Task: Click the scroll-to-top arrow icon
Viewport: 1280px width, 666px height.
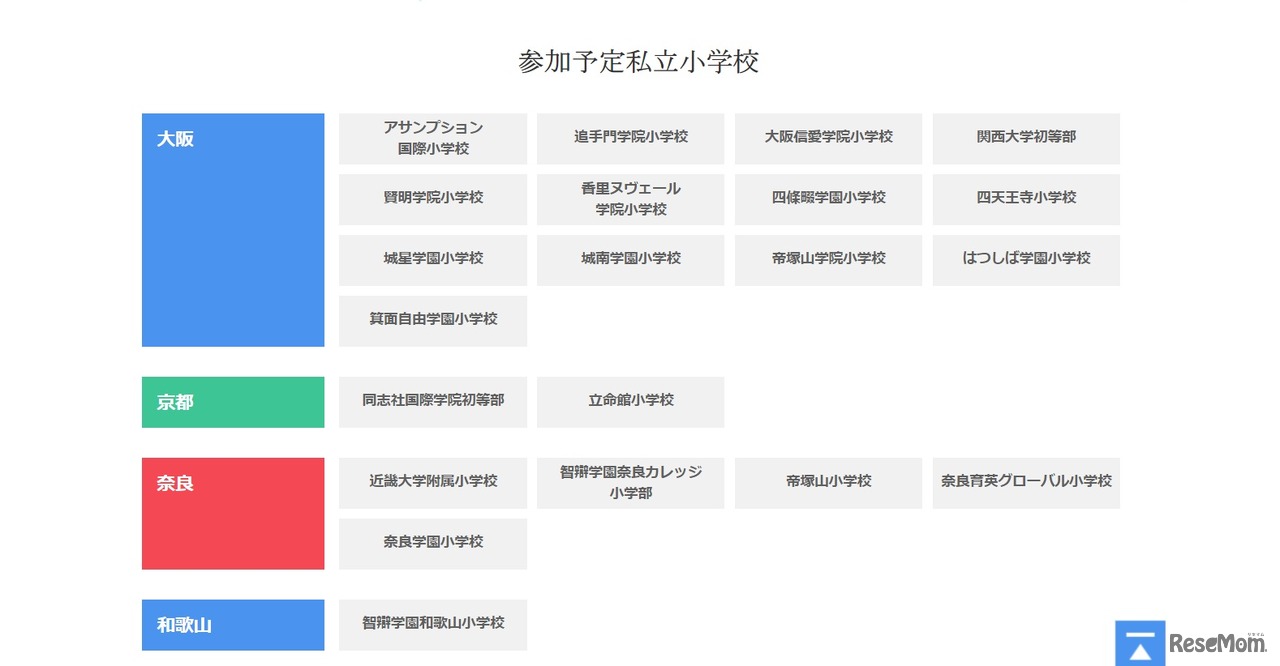Action: 1140,643
